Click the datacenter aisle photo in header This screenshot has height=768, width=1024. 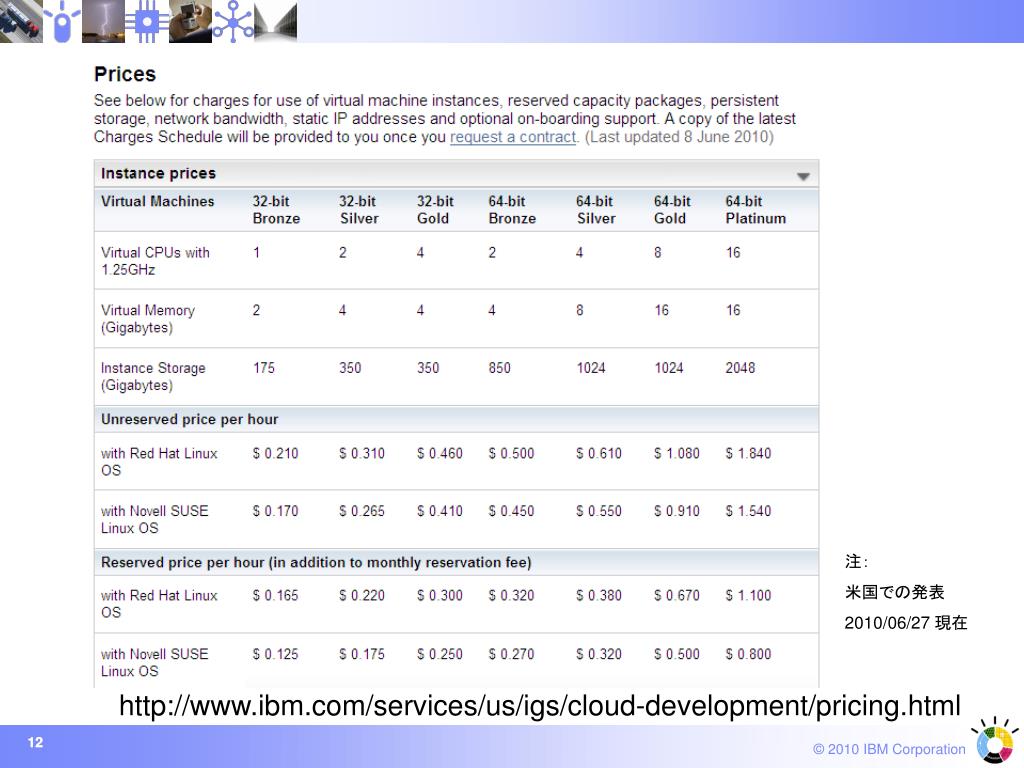pyautogui.click(x=276, y=21)
